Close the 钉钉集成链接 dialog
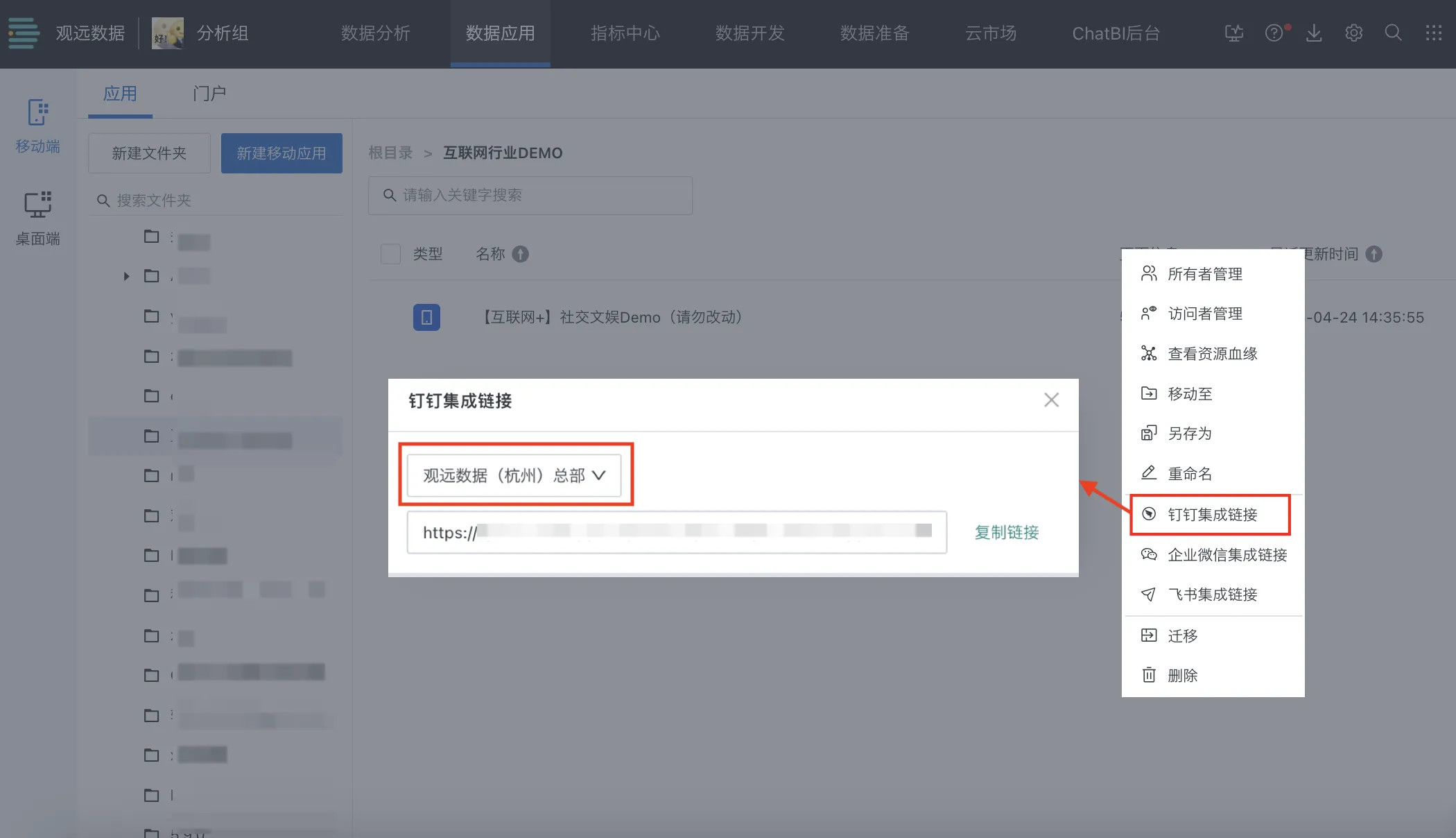Image resolution: width=1456 pixels, height=838 pixels. click(x=1051, y=400)
